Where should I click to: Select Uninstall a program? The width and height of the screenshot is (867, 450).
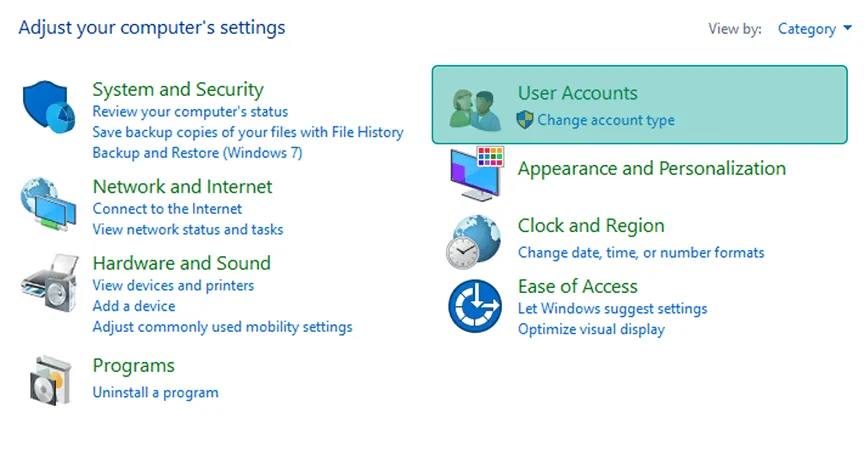pos(155,393)
